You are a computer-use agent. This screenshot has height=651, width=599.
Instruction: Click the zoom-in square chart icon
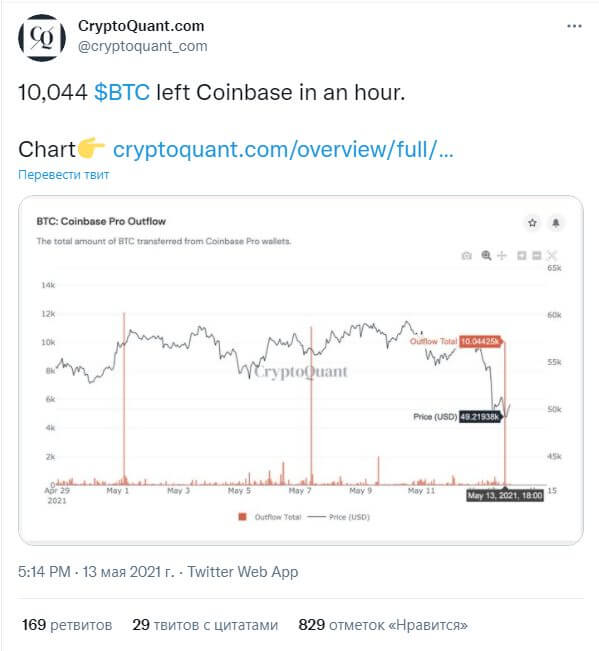point(522,255)
